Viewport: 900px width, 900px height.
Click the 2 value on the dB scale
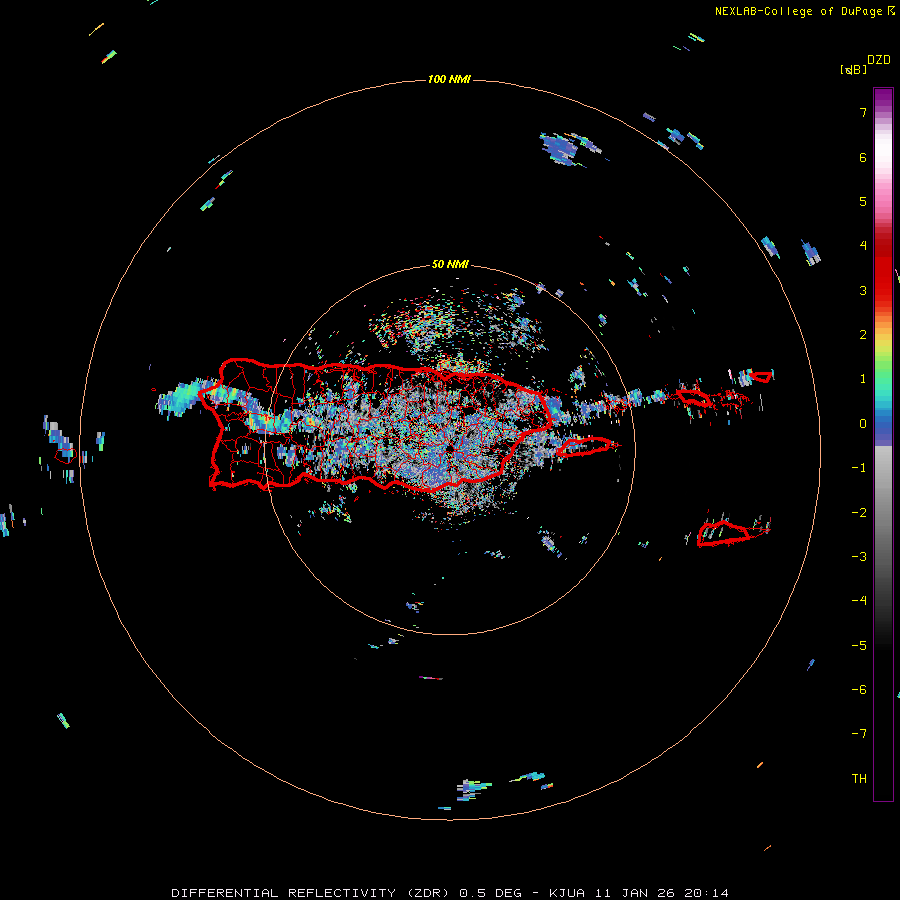click(863, 335)
